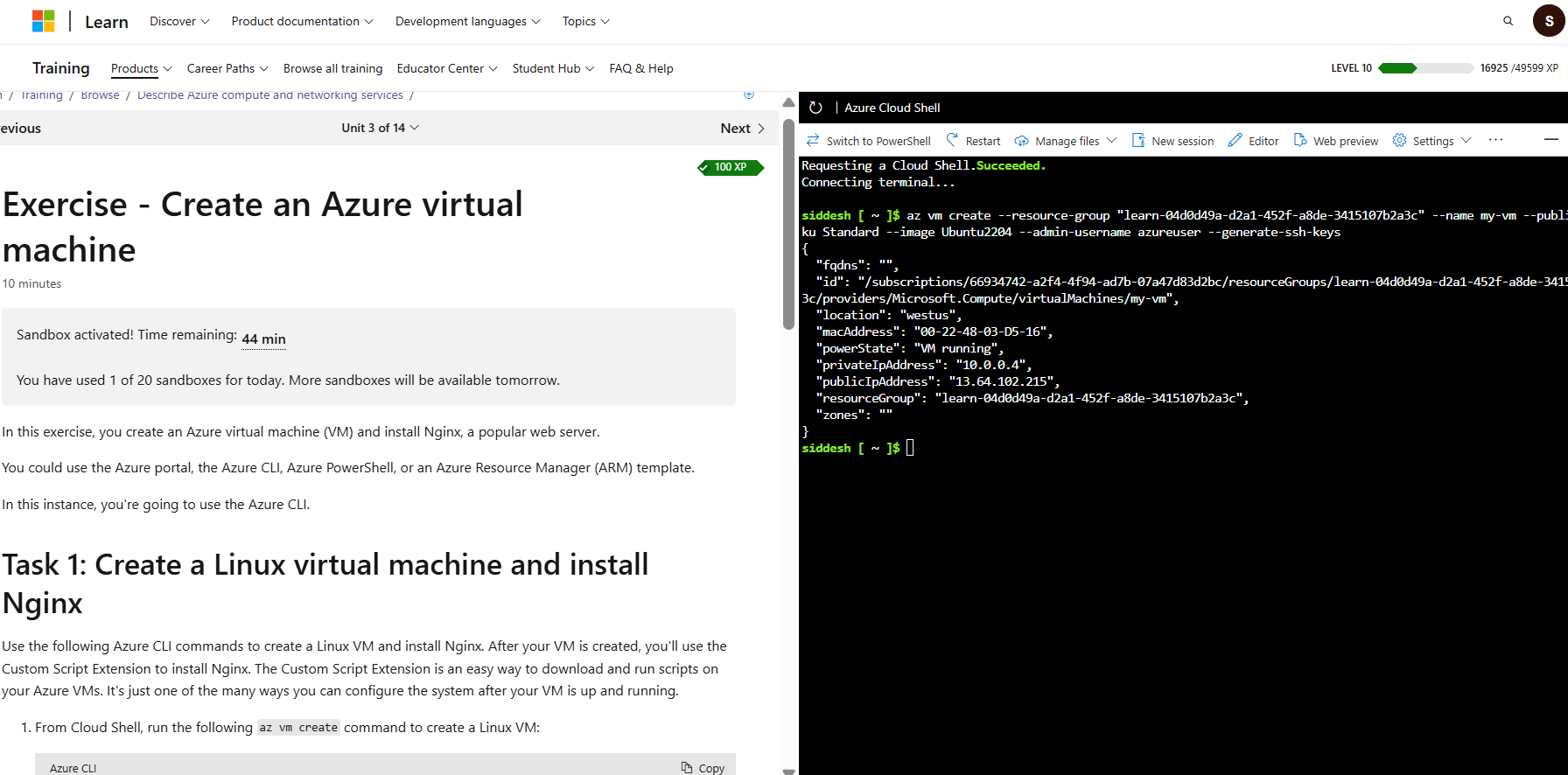The width and height of the screenshot is (1568, 775).
Task: Open Career Paths dropdown
Action: [x=227, y=68]
